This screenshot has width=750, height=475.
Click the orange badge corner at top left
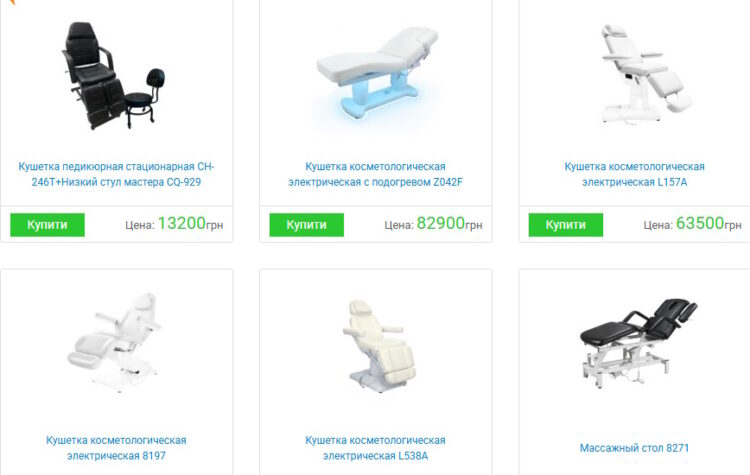12,2
